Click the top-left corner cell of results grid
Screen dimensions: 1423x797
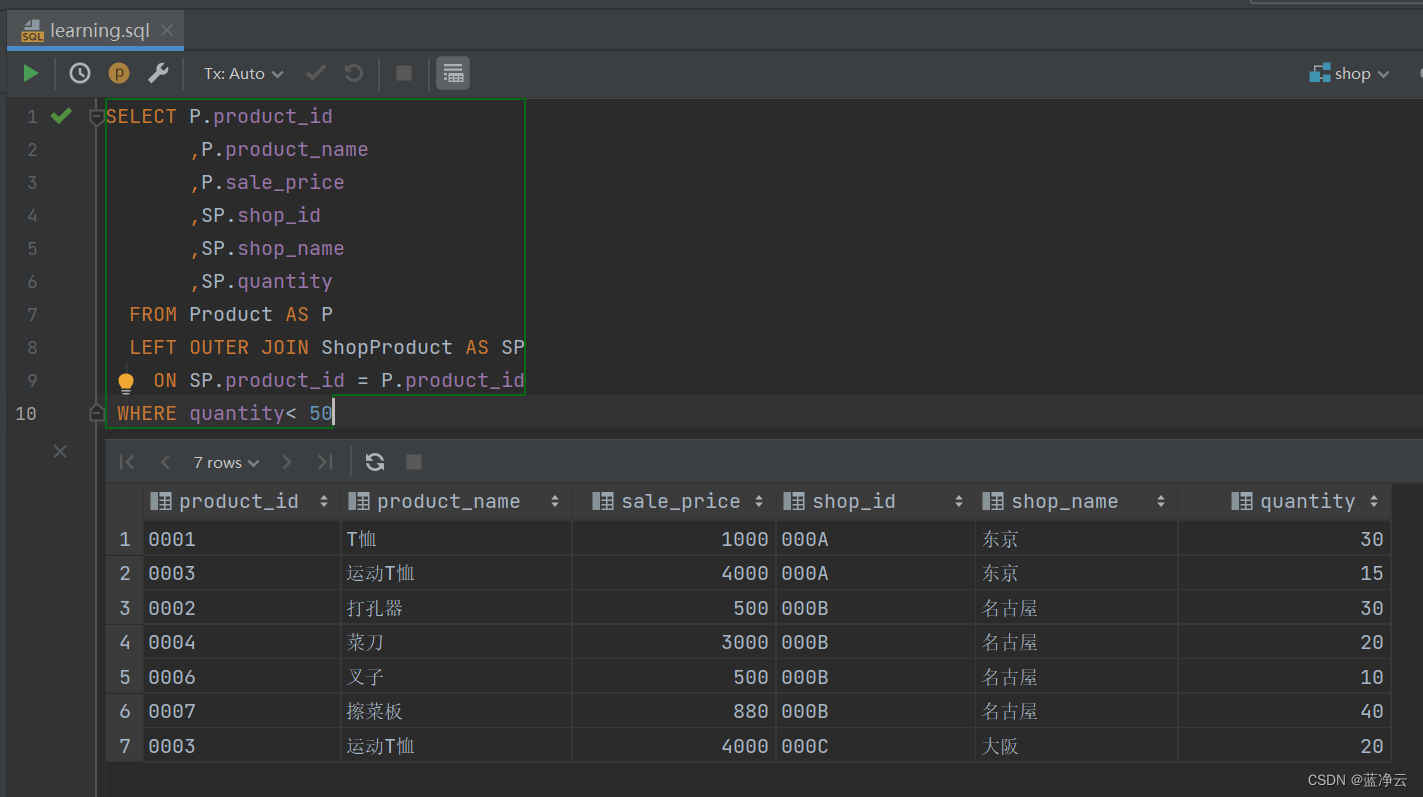pos(125,501)
